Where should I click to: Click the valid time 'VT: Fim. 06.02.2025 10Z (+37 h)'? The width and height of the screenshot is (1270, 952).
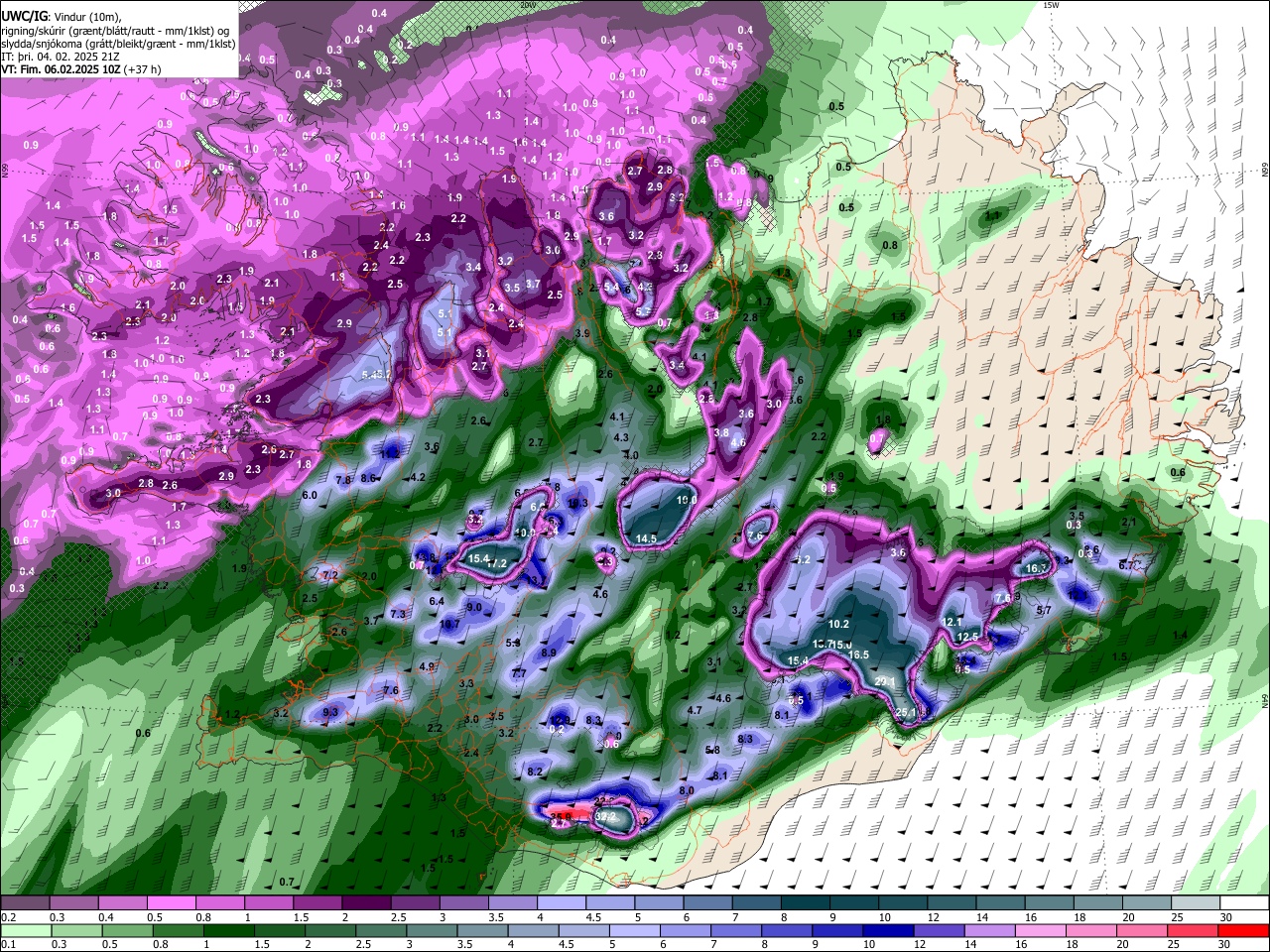click(81, 69)
